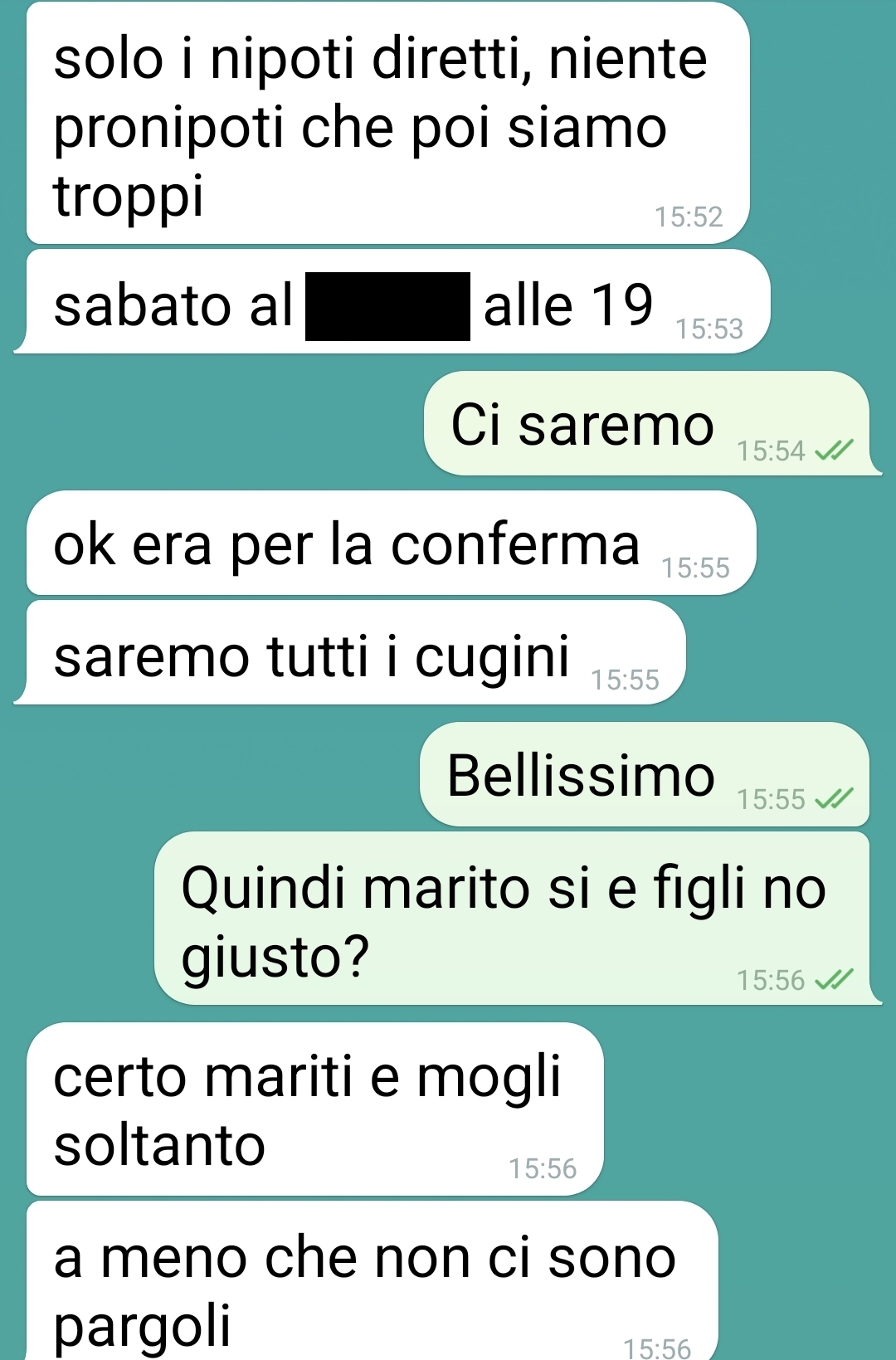
Task: Tap the double-tick read receipt on "Ci saremo"
Action: (x=833, y=451)
